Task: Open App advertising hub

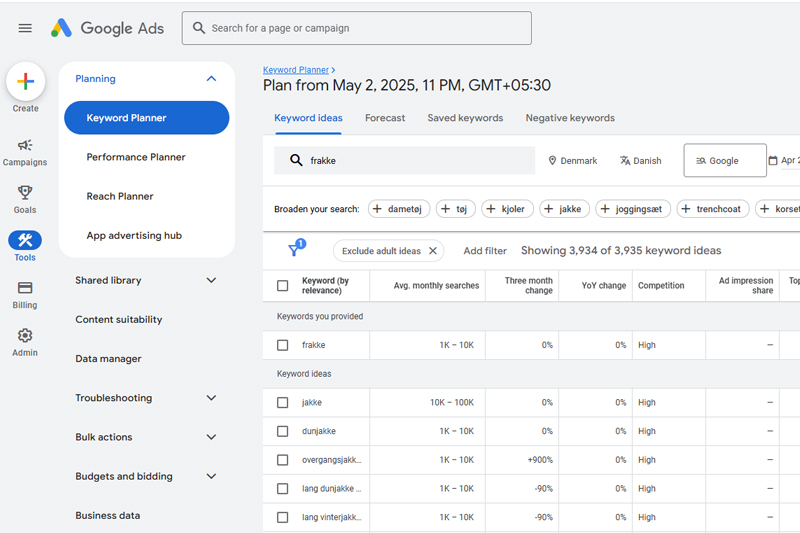Action: (x=134, y=236)
